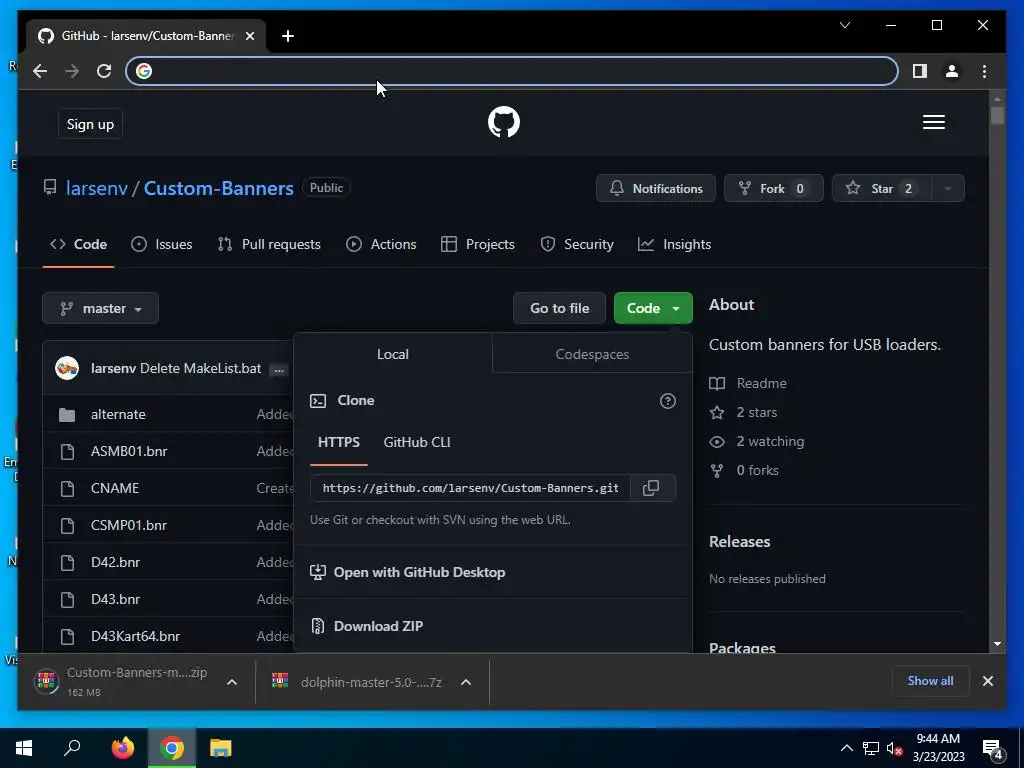Open File Explorer from taskbar
1024x768 pixels.
221,748
